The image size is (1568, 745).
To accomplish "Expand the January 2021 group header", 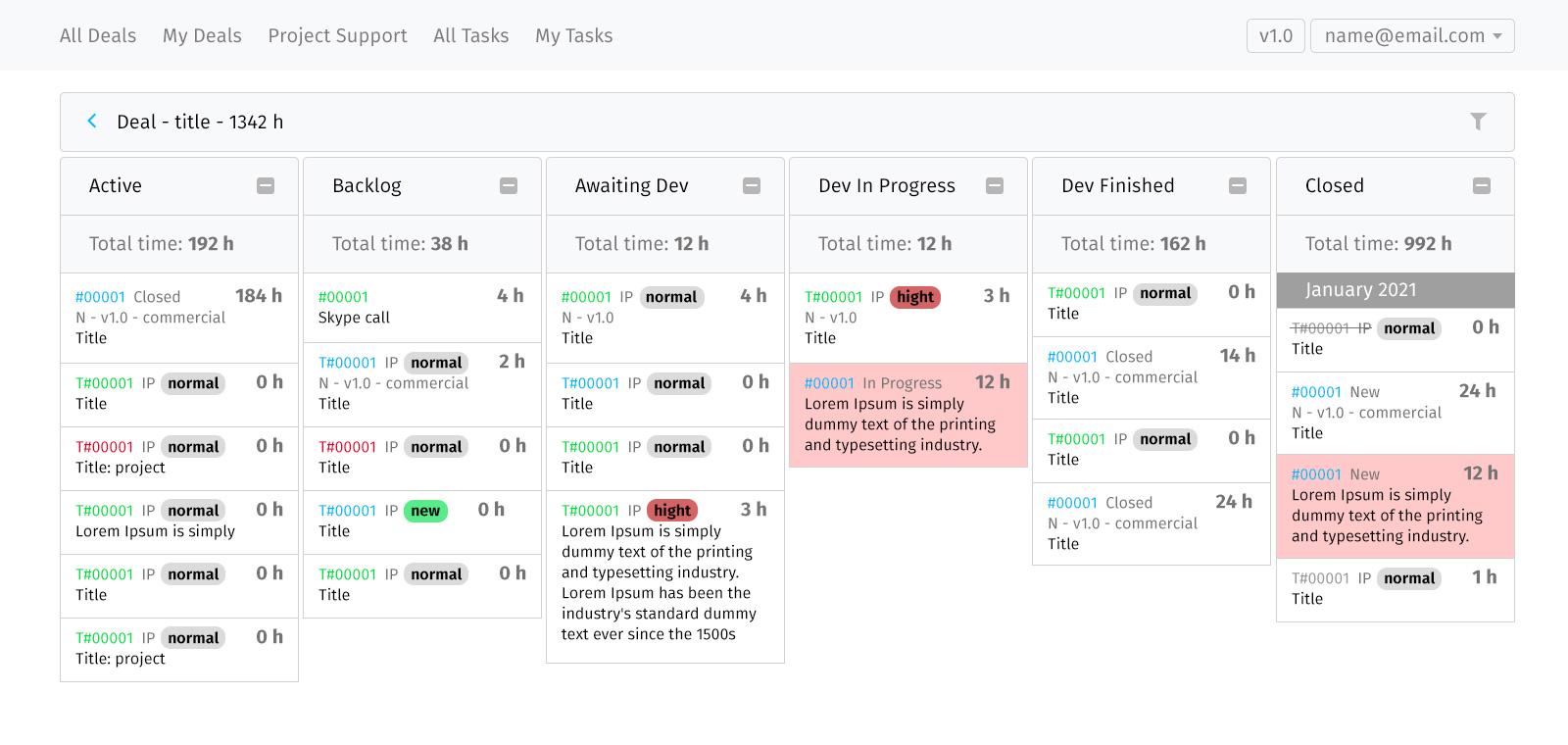I will 1395,290.
